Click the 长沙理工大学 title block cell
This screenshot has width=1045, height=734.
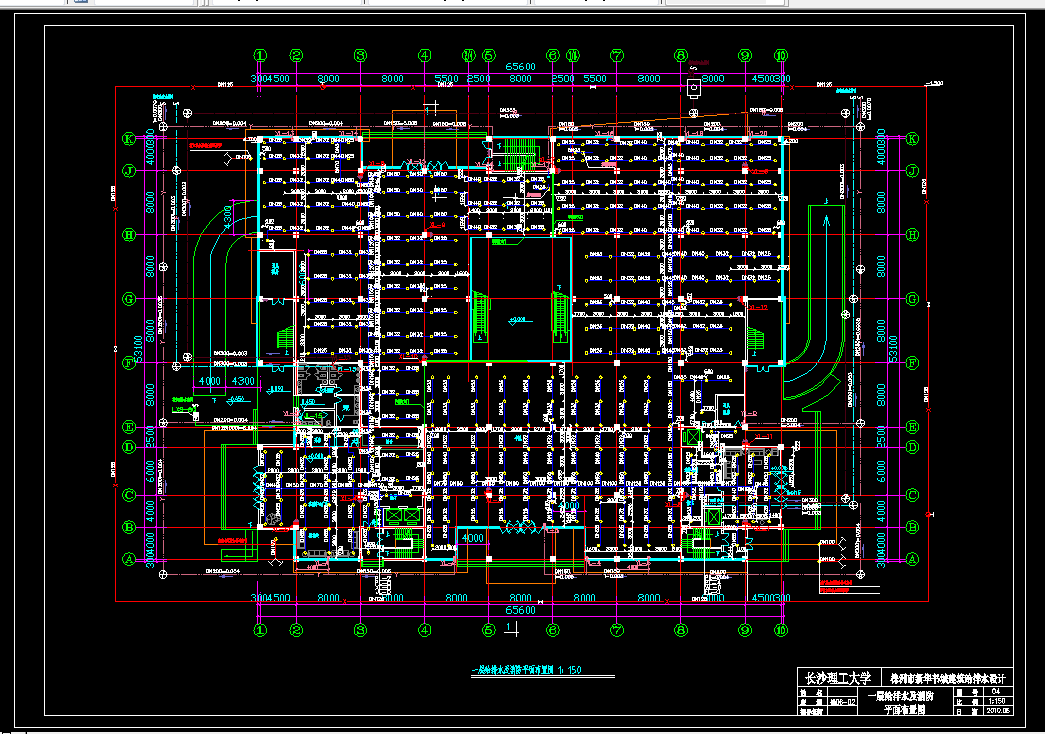[838, 678]
